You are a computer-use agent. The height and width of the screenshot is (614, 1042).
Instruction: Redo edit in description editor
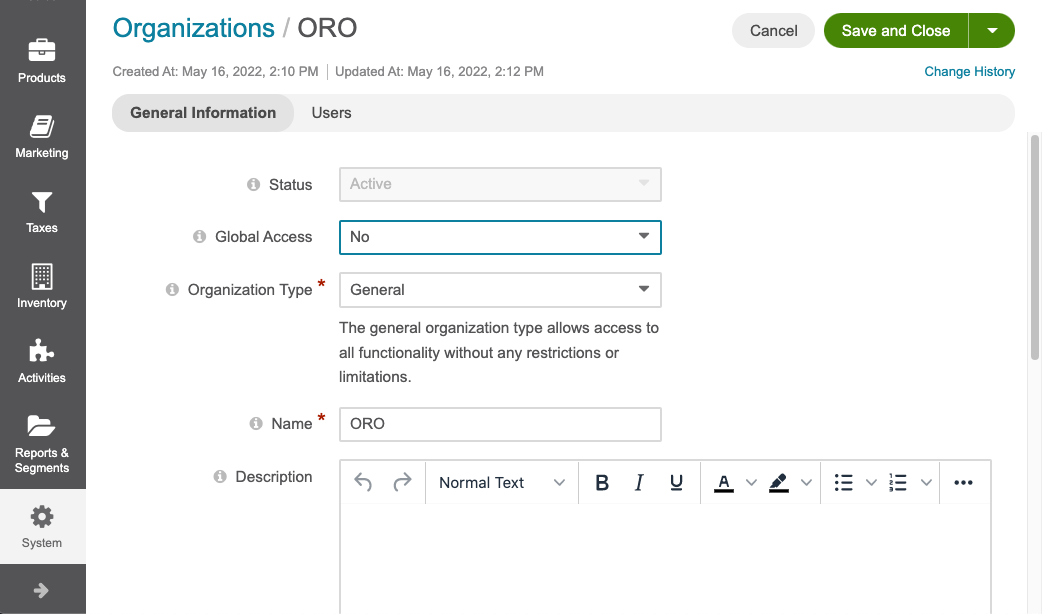402,482
